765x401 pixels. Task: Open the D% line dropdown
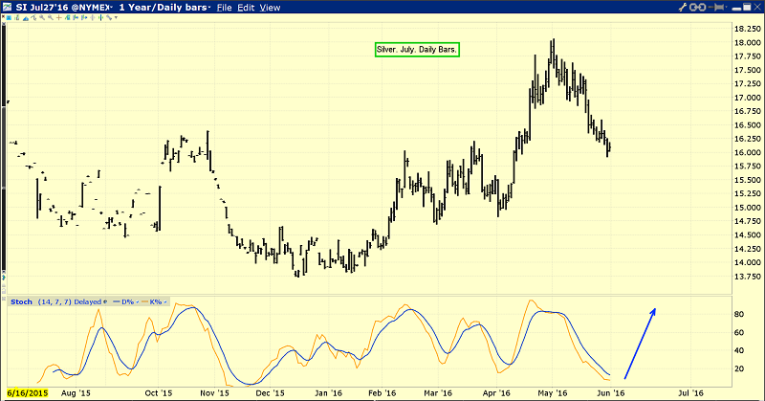pos(137,302)
